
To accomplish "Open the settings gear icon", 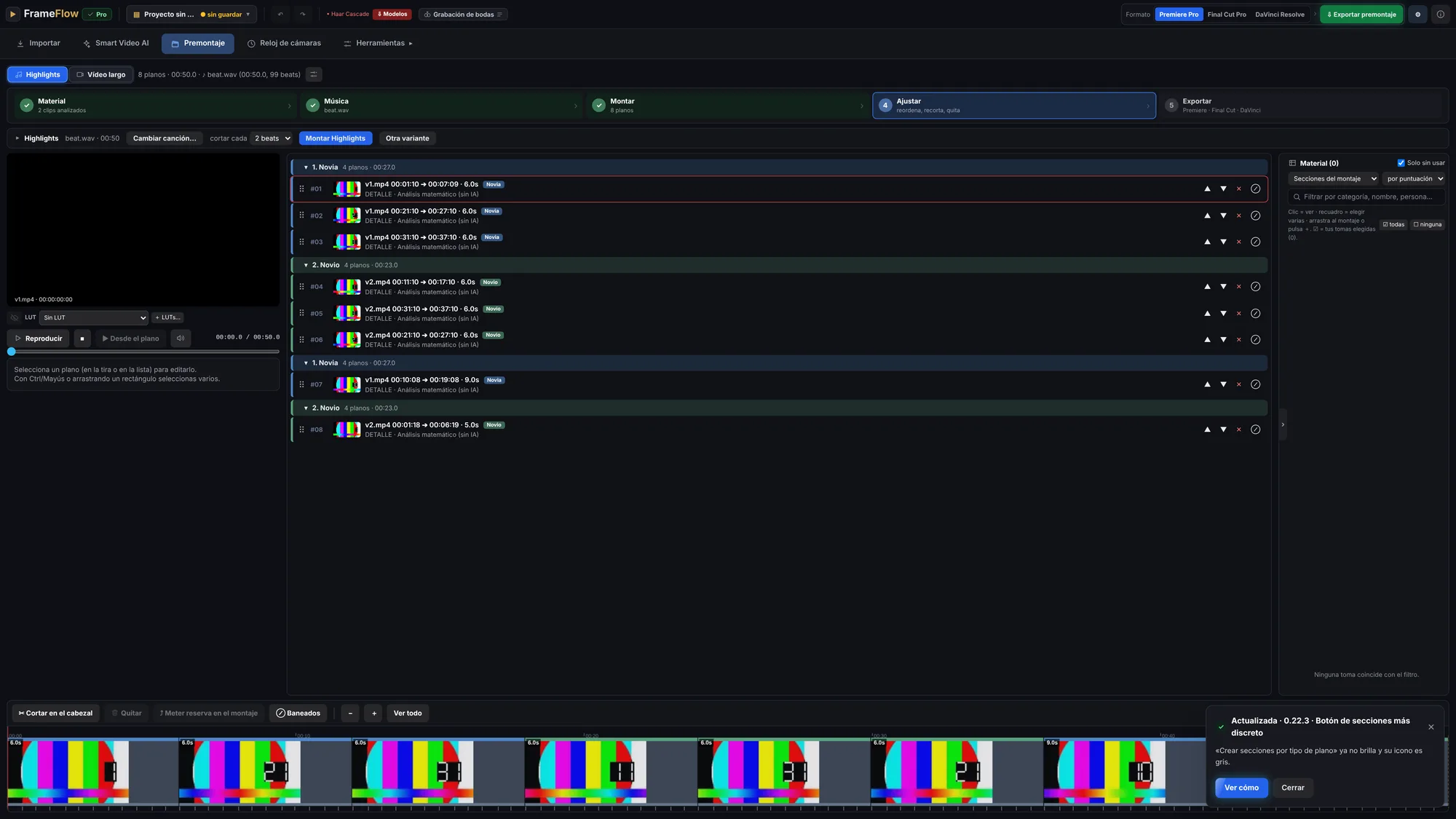I will tap(1417, 15).
